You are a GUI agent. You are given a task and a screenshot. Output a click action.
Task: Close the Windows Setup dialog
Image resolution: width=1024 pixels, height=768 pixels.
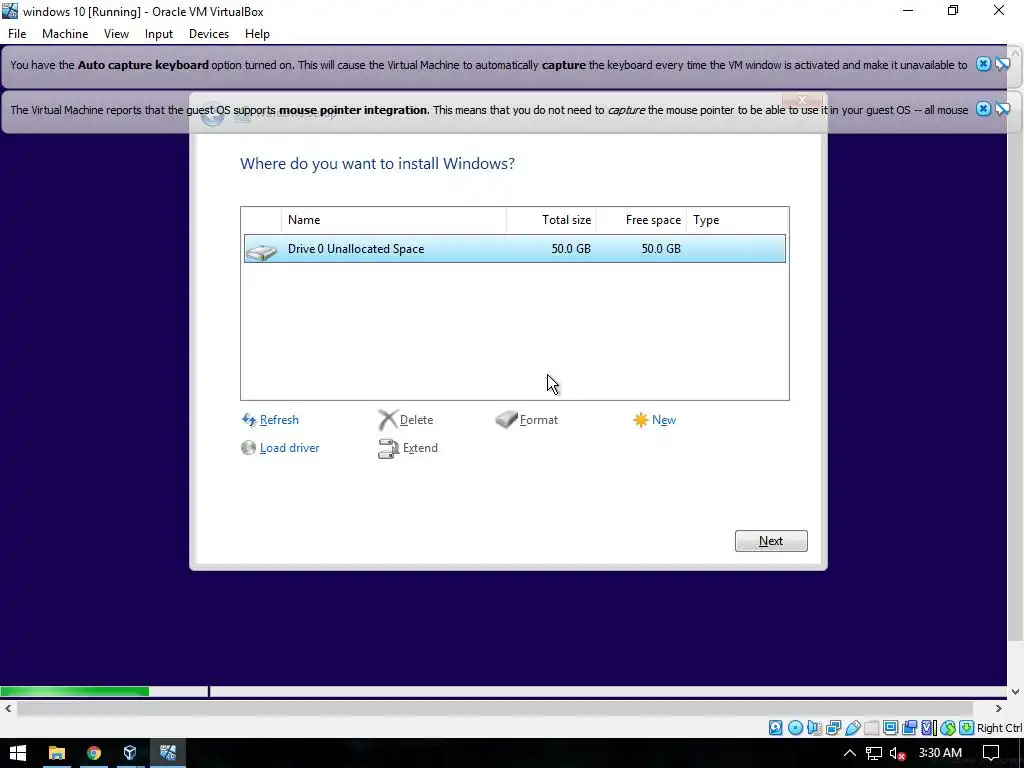(802, 99)
